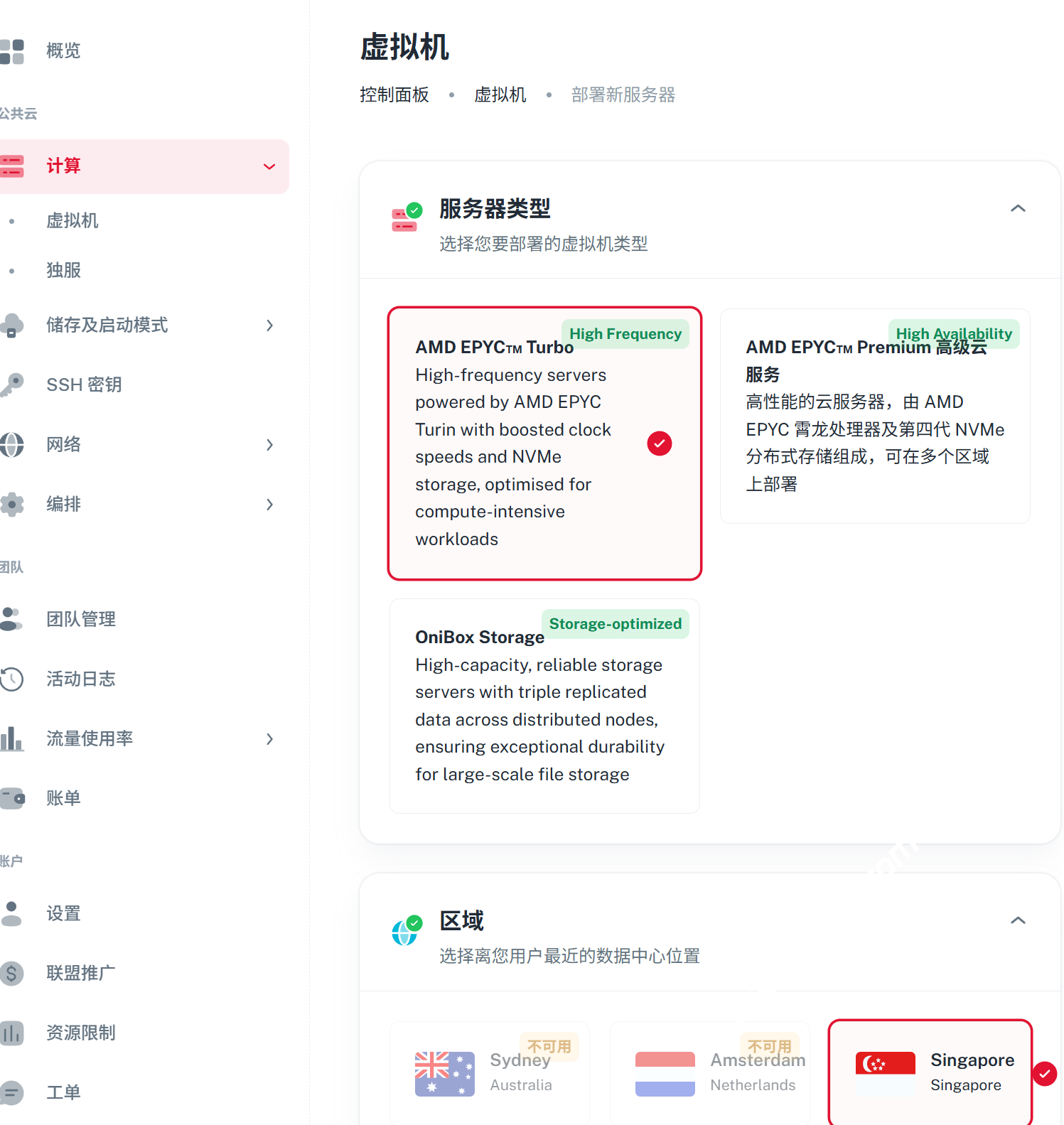
Task: Choose AMD EPYC Premium 高级云服务 option
Action: tap(874, 416)
